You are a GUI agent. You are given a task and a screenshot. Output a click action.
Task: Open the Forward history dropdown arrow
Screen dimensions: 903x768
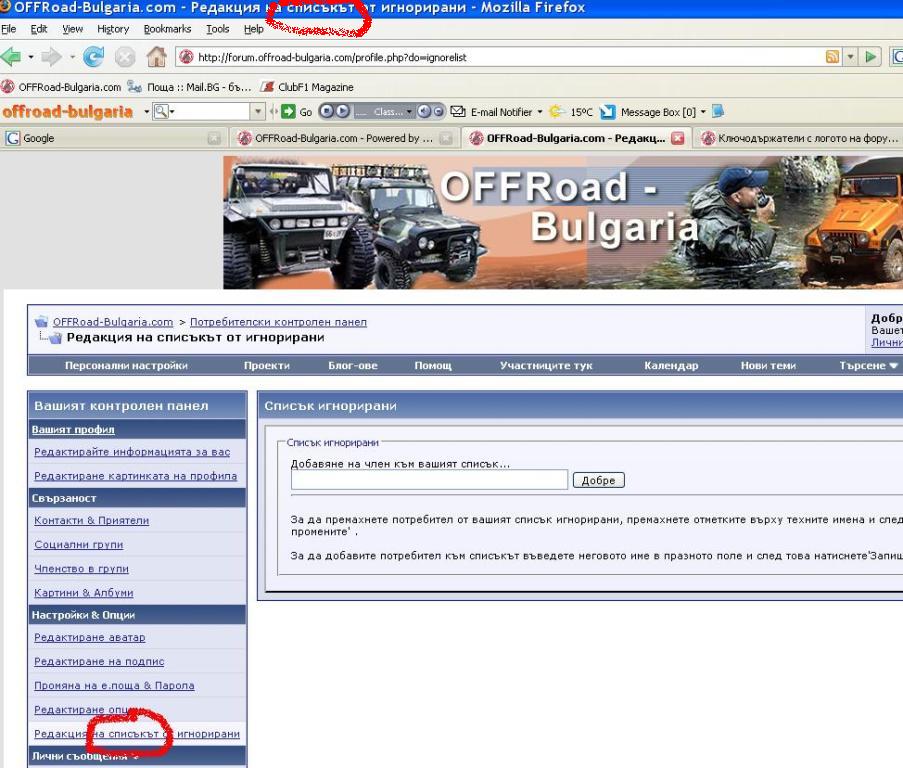[72, 57]
